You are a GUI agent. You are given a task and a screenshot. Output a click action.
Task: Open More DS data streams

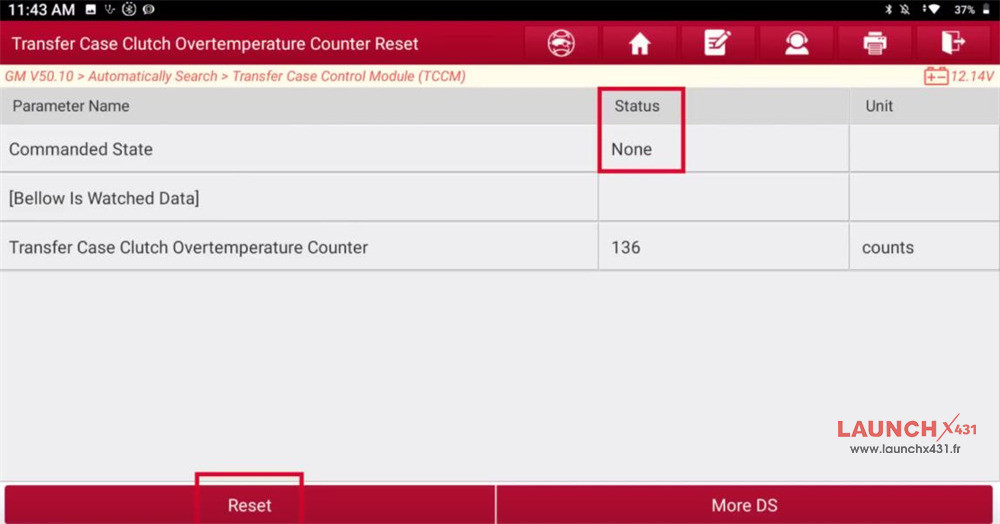(744, 505)
